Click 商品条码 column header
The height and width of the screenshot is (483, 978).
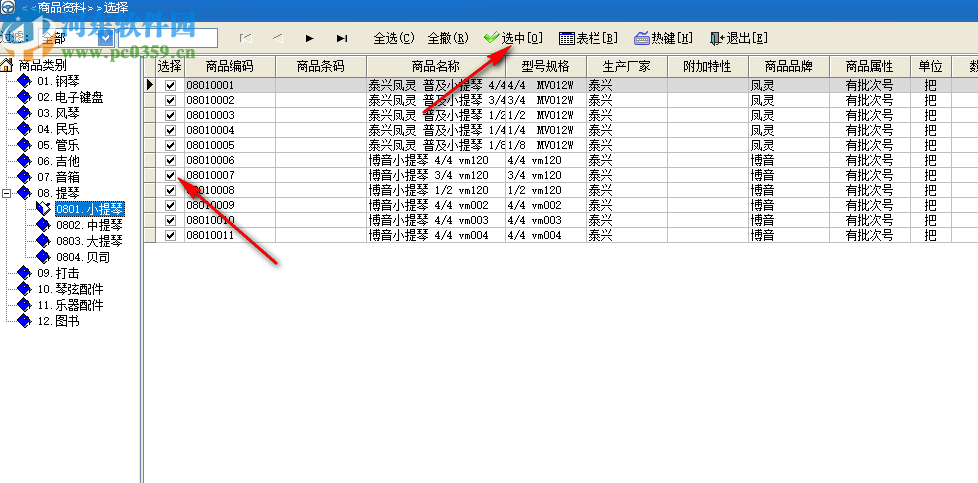pos(321,67)
